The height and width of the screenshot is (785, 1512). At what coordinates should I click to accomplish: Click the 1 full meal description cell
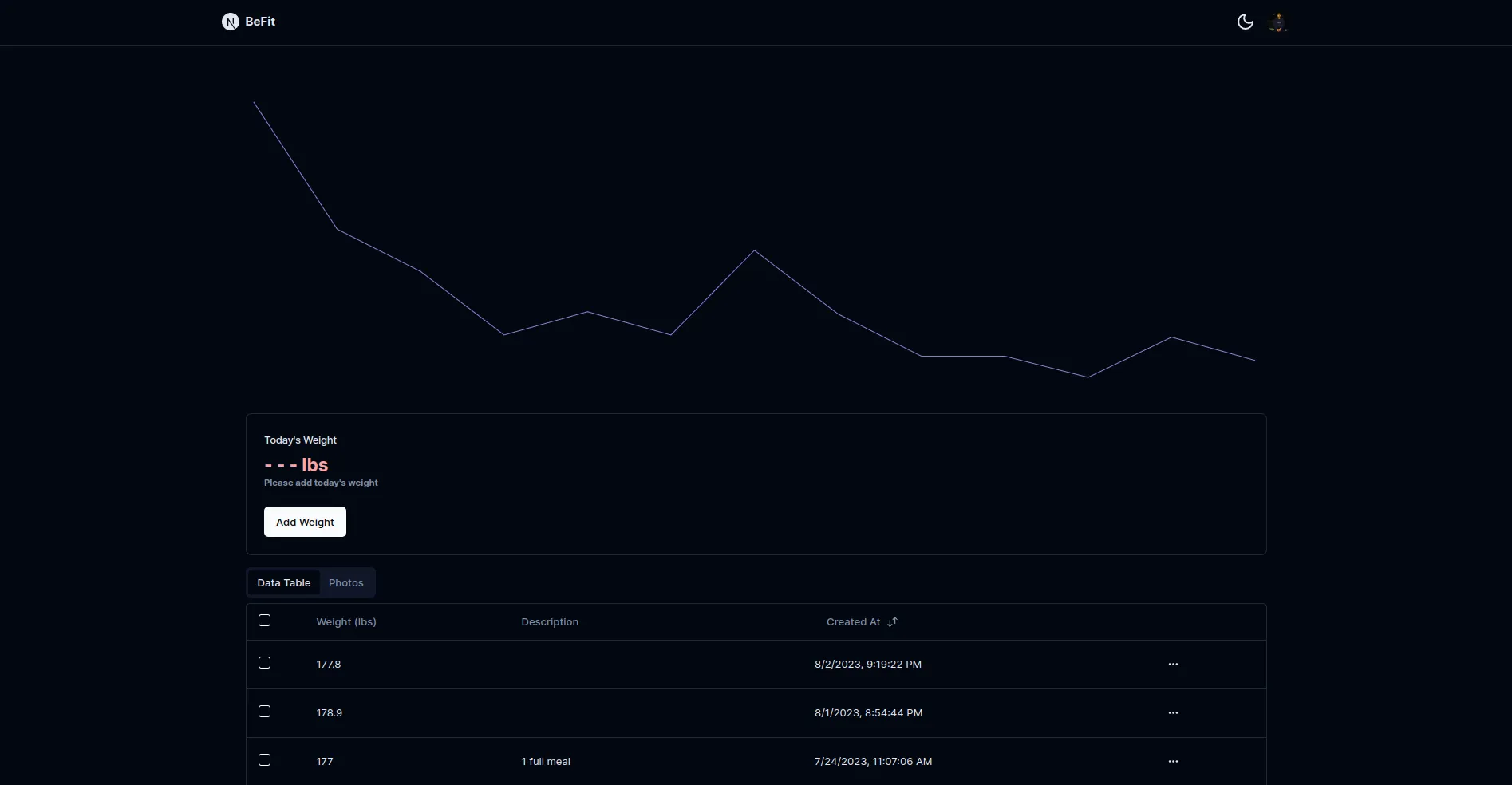(546, 761)
